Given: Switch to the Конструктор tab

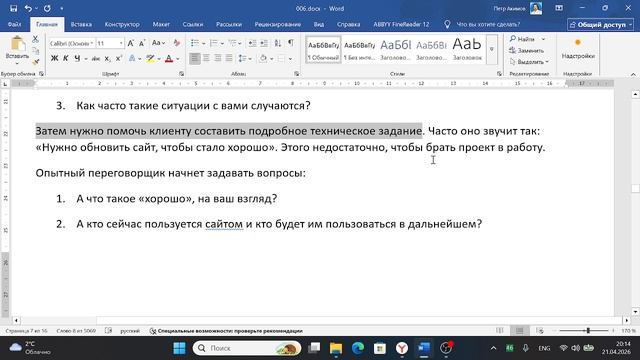Looking at the screenshot, I should pos(122,24).
